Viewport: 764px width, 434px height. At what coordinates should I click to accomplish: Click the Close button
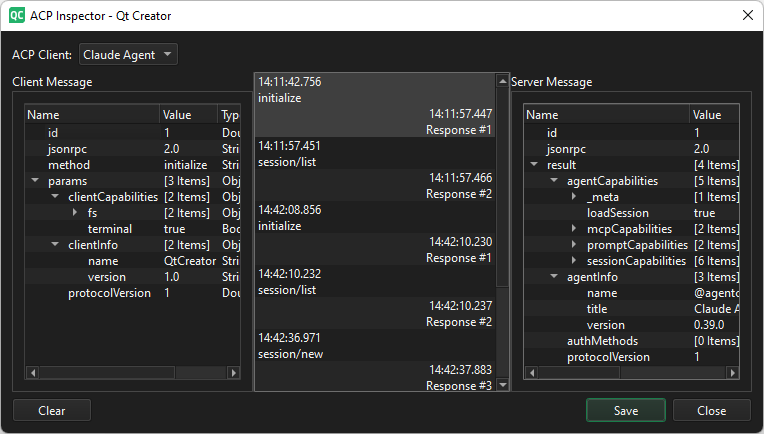711,411
